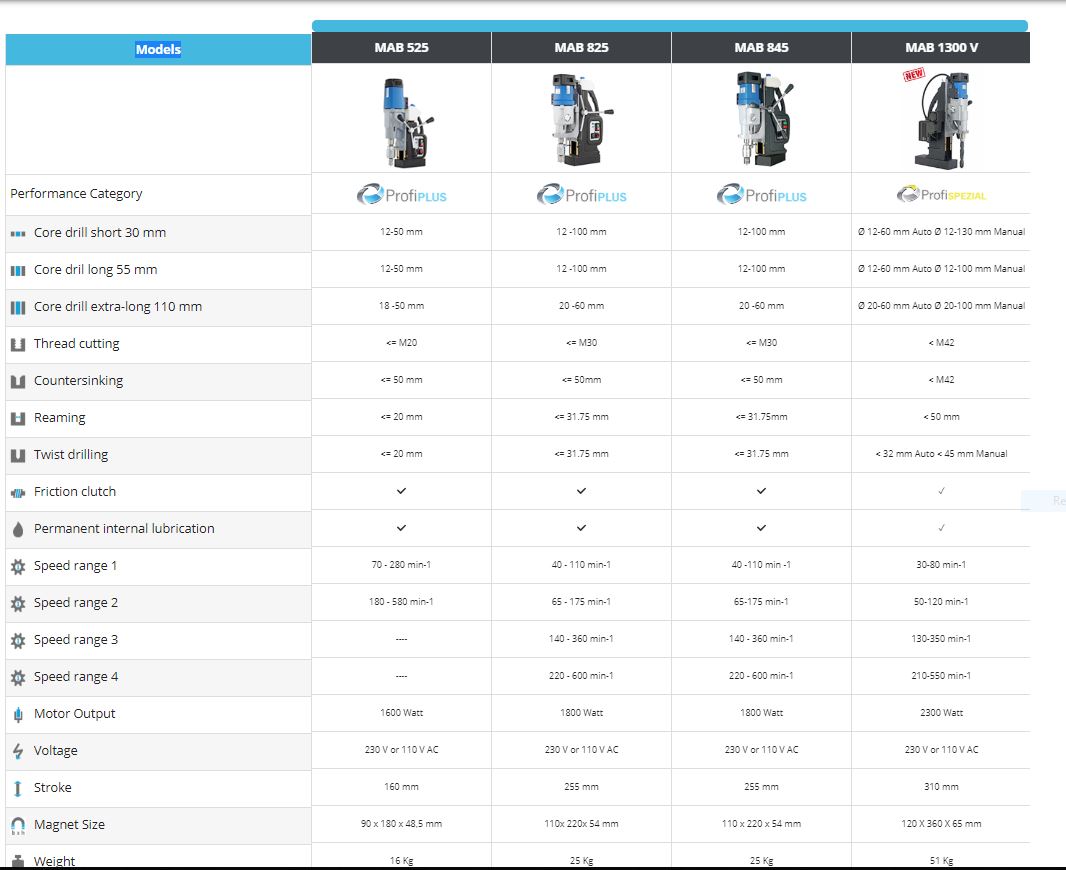Click the Core drill short 30 mm icon
Viewport: 1066px width, 870px height.
(18, 234)
